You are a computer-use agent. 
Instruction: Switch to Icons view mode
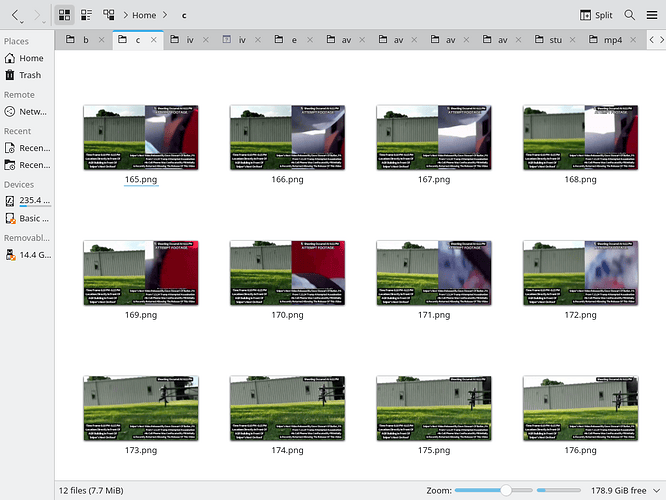click(65, 15)
